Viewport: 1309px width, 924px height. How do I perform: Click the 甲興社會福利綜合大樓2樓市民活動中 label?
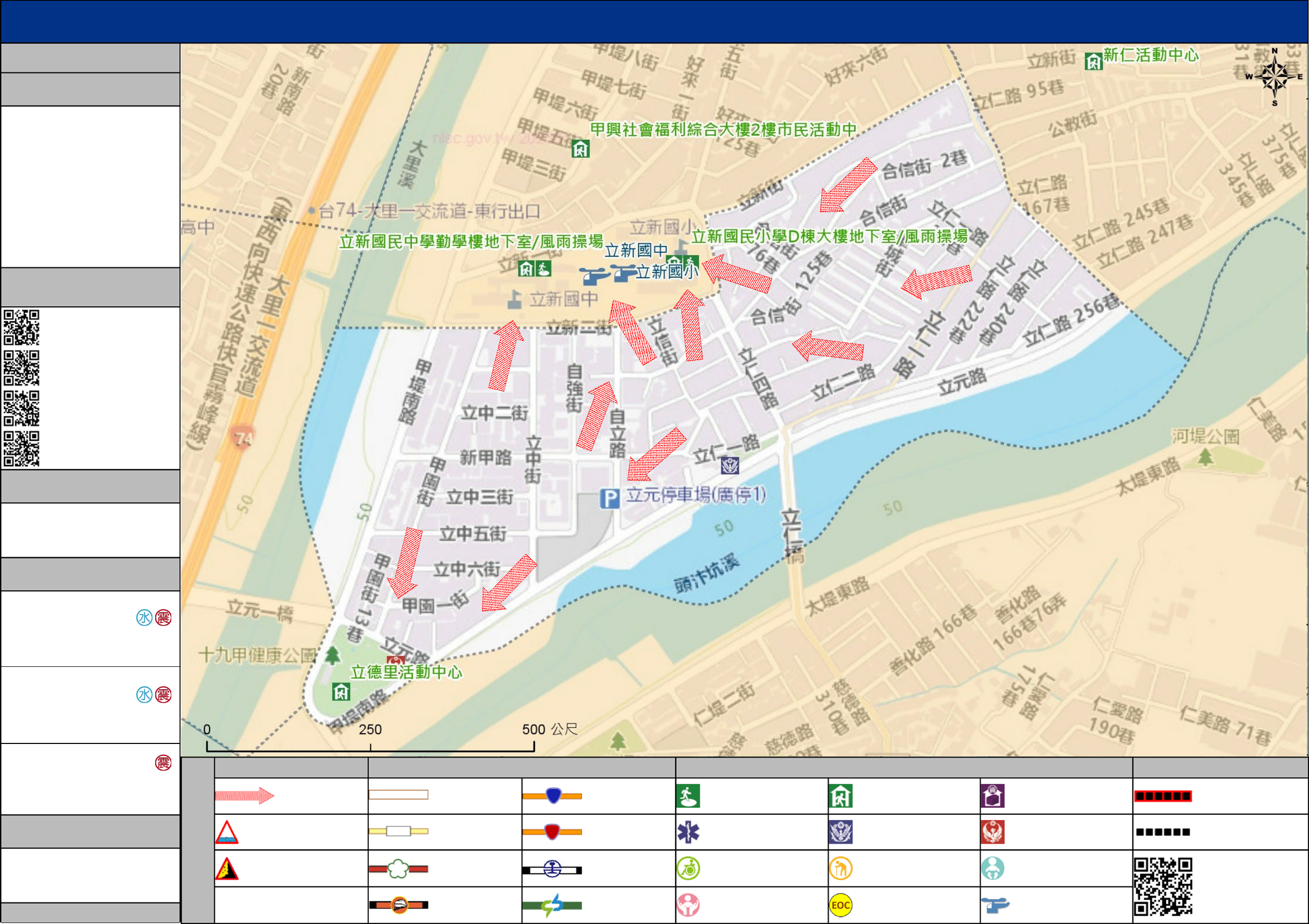point(723,129)
